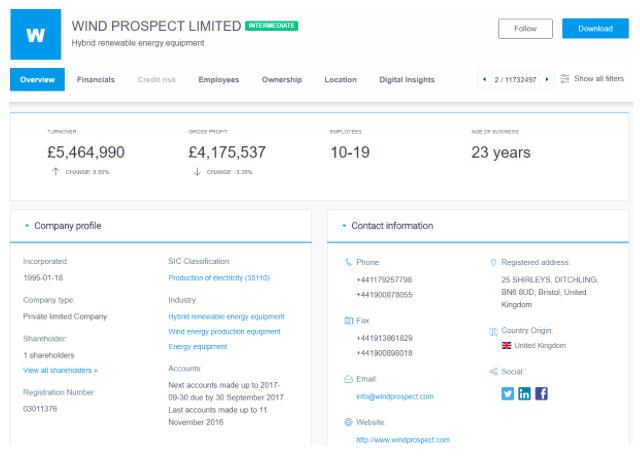Click phone number +441900878055
640x468 pixels.
384,295
